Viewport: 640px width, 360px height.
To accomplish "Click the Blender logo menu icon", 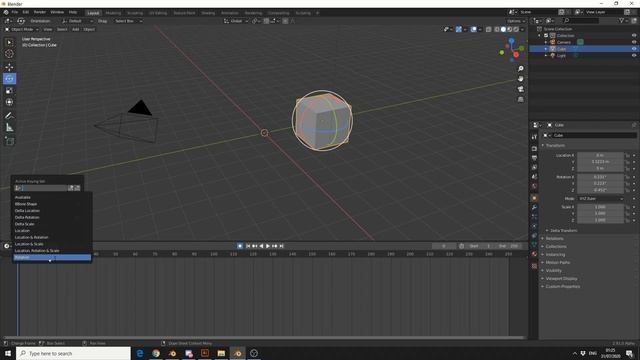I will point(6,12).
